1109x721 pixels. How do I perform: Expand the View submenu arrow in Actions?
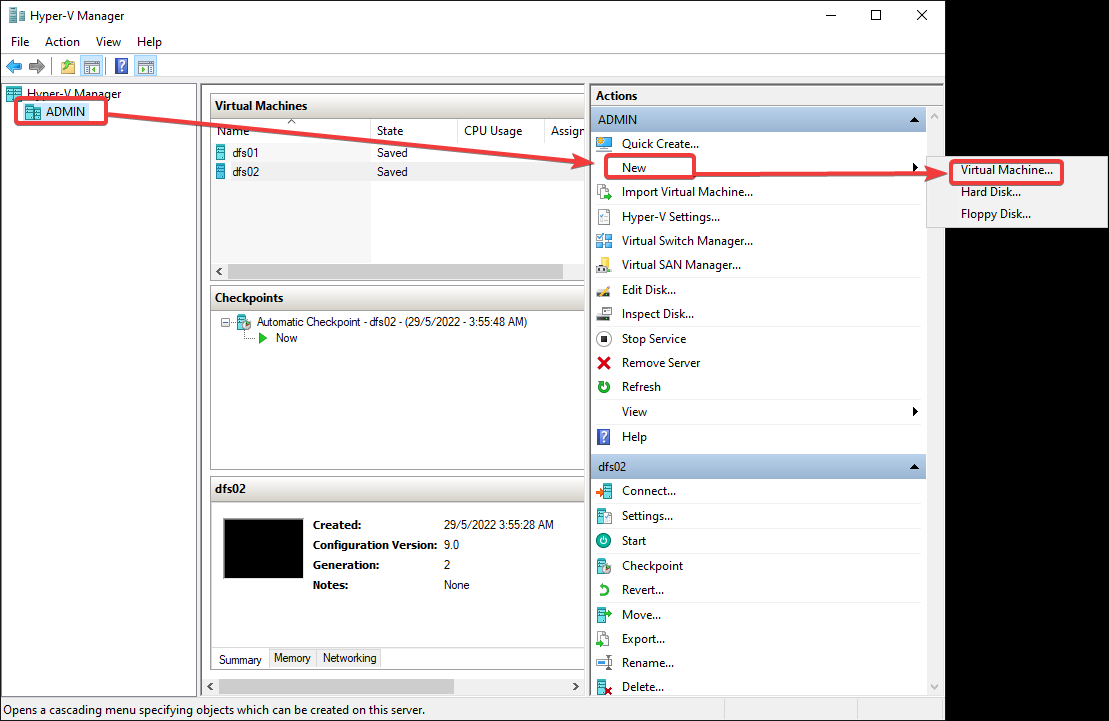pos(915,412)
